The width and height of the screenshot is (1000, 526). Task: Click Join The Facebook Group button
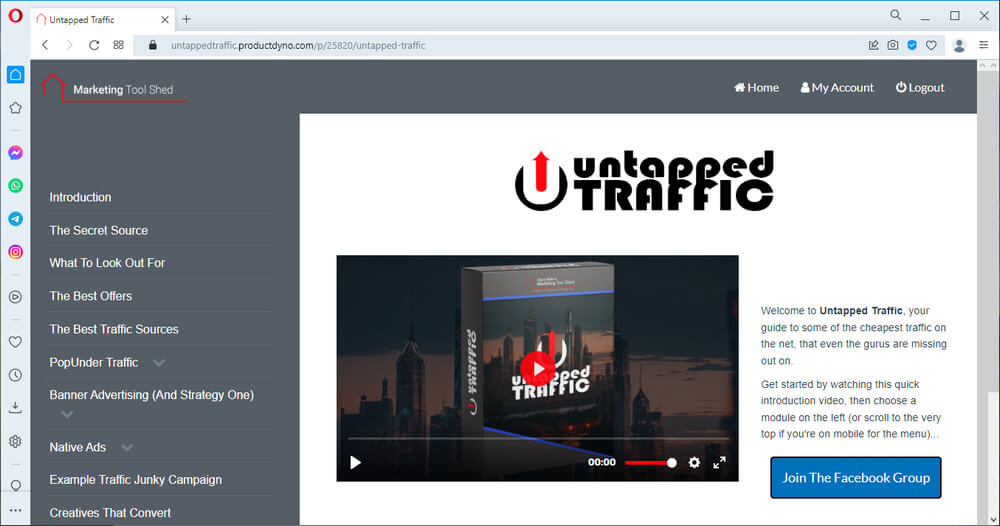coord(856,478)
